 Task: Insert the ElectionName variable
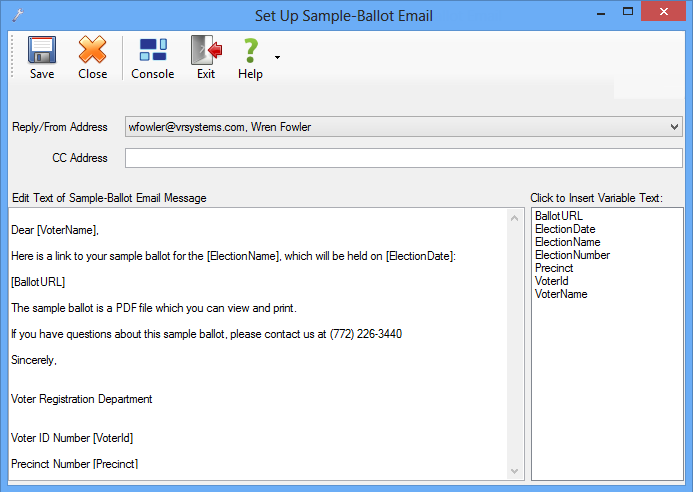coord(567,242)
